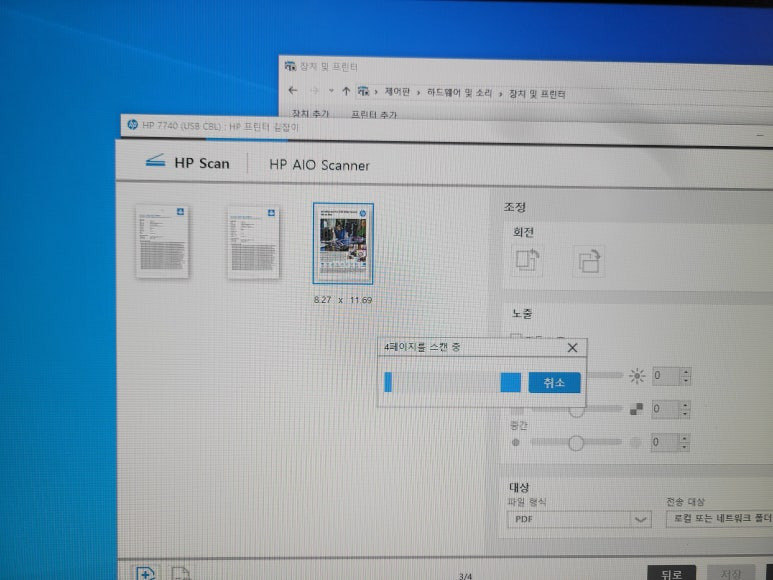Cancel the scan with the 취소 button

554,382
